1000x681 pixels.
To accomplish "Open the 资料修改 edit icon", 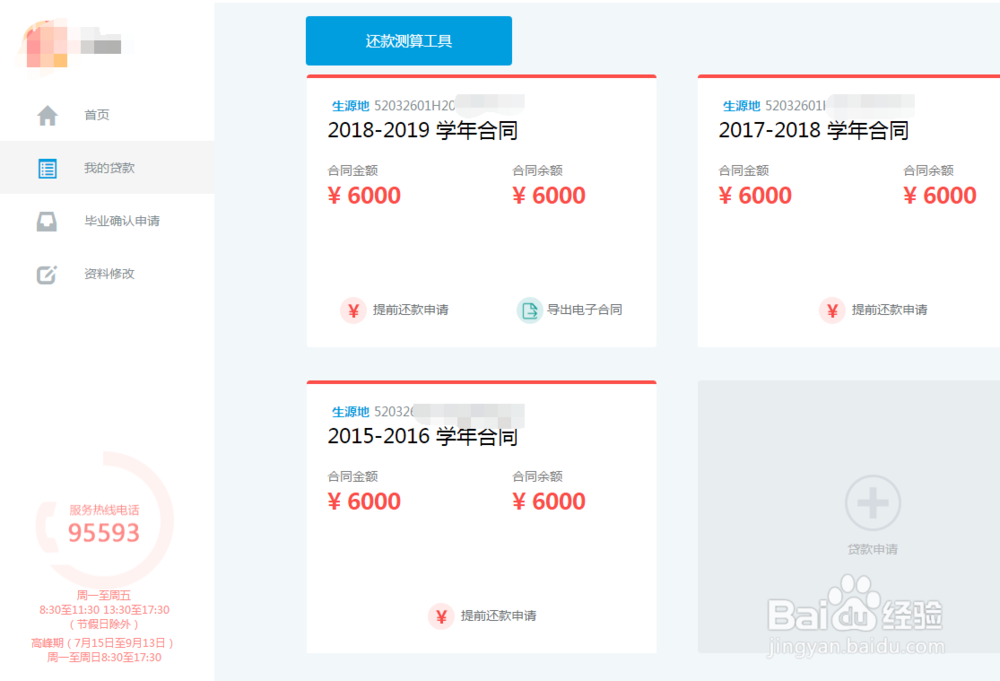I will coord(48,274).
